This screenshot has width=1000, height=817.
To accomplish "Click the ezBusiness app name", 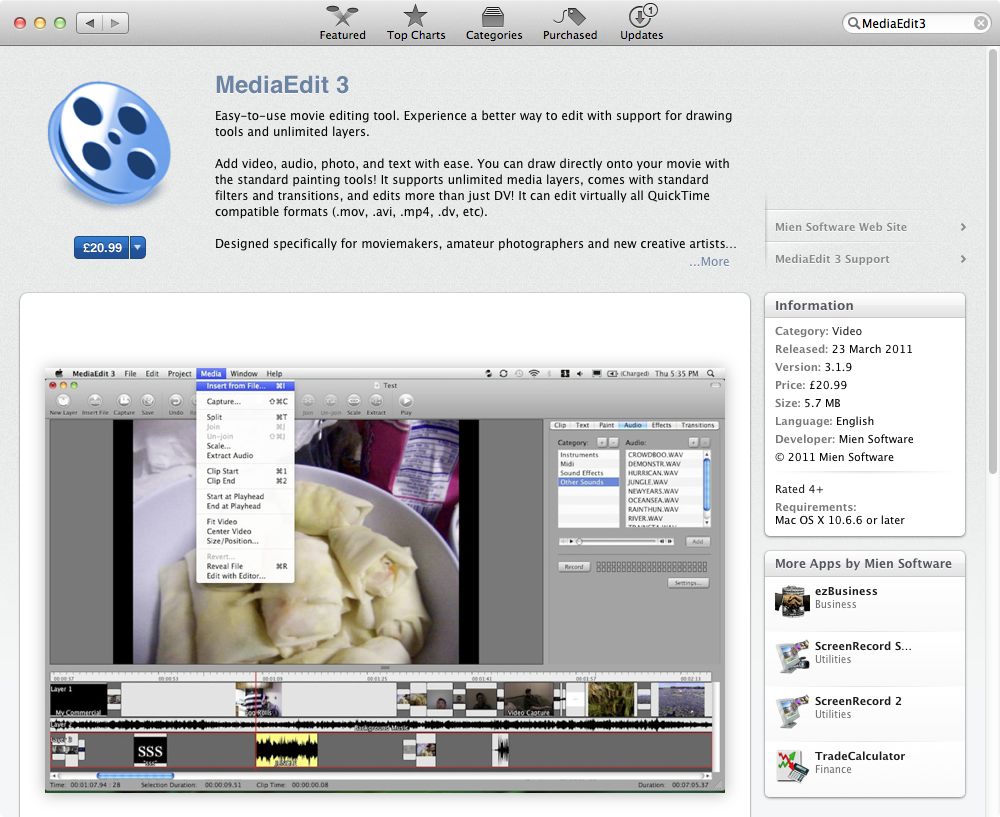I will pos(846,591).
